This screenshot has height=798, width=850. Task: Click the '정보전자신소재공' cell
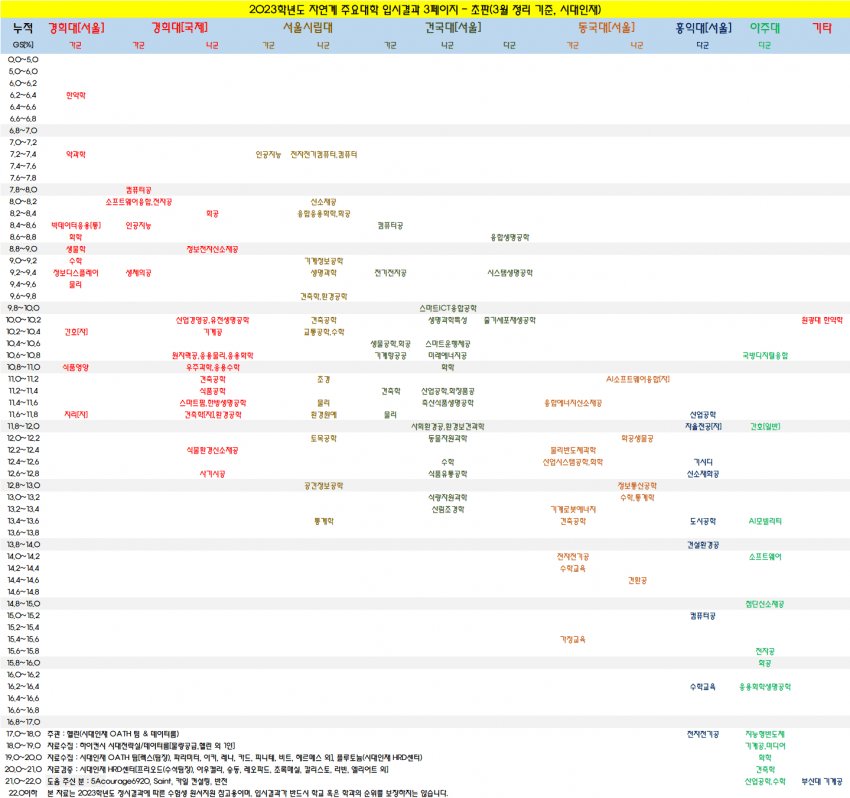[x=212, y=249]
